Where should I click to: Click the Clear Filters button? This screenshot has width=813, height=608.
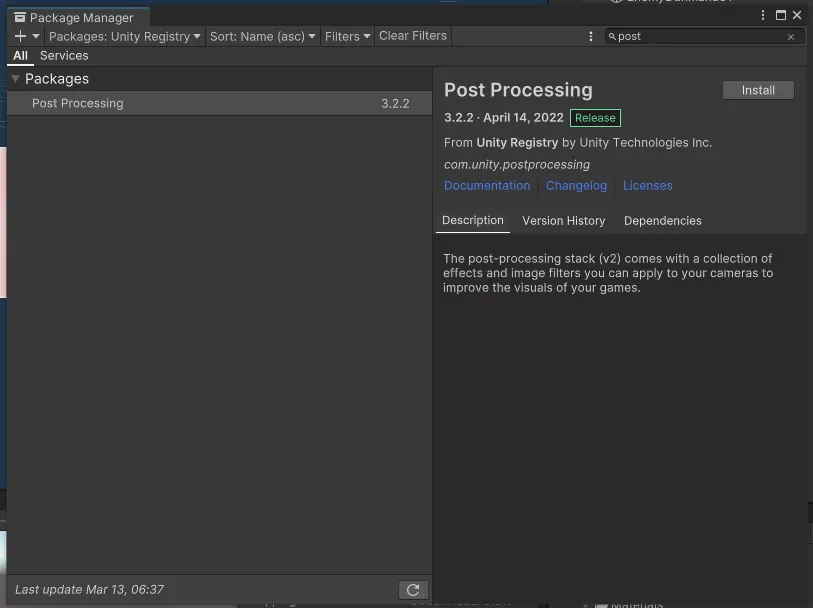413,36
